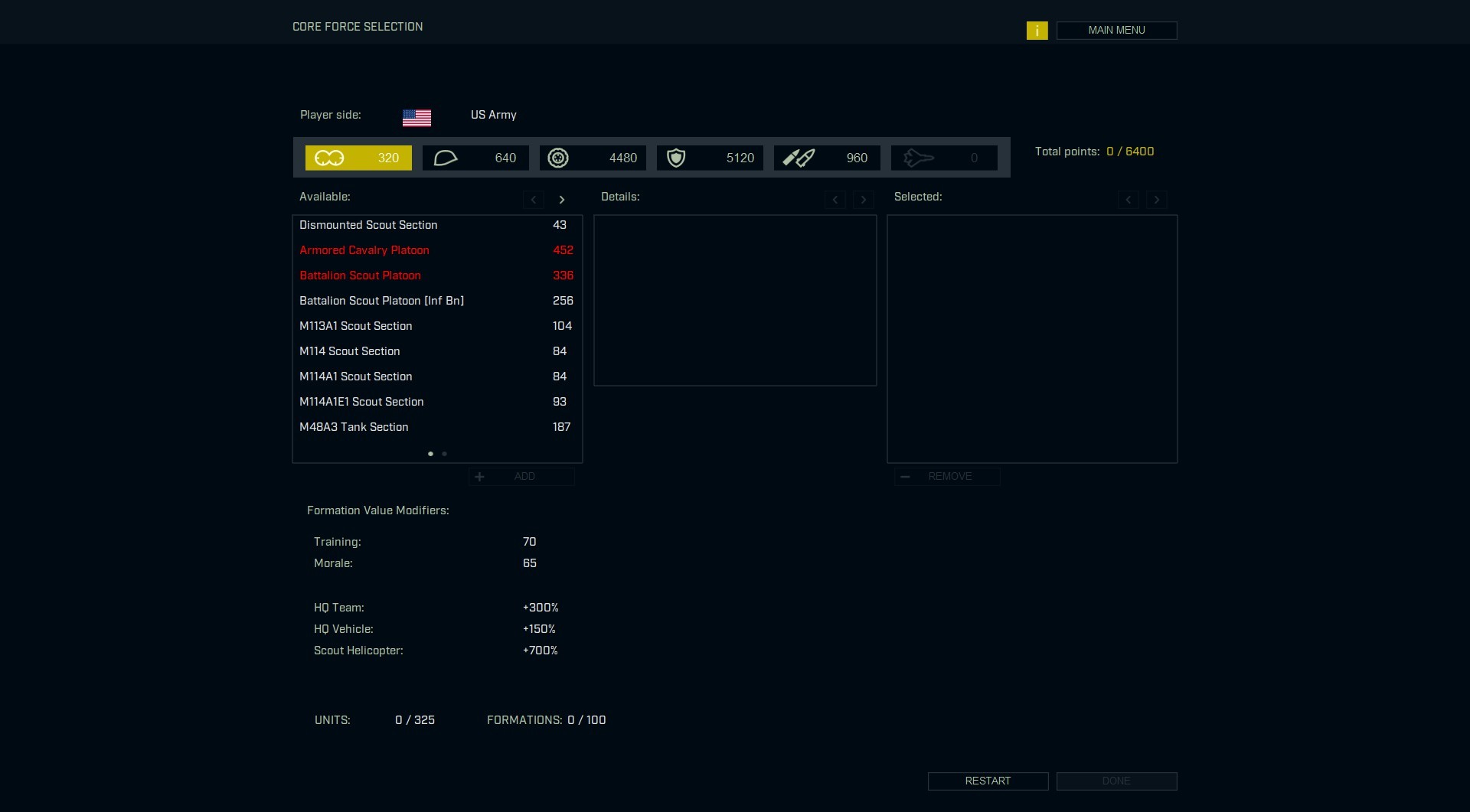Select the wheel icon category with 4480 points
The image size is (1470, 812).
(x=593, y=158)
